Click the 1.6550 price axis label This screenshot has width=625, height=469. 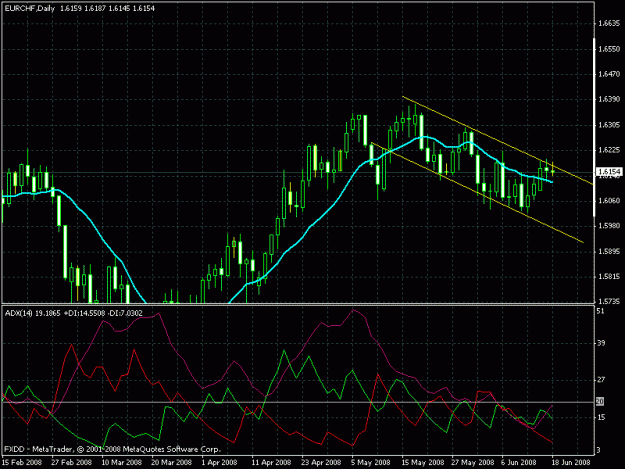(x=610, y=49)
